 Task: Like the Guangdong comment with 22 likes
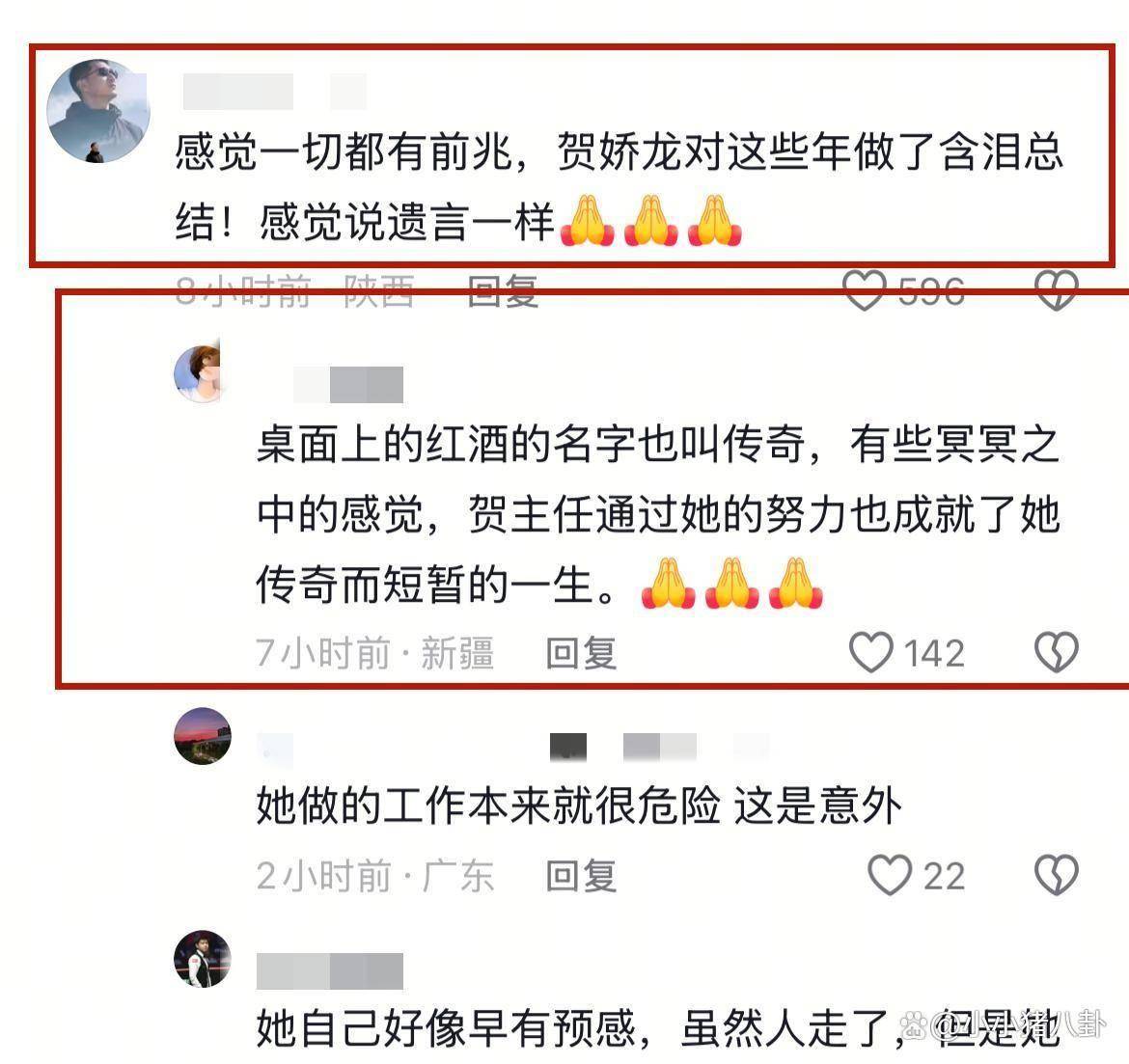pyautogui.click(x=890, y=875)
